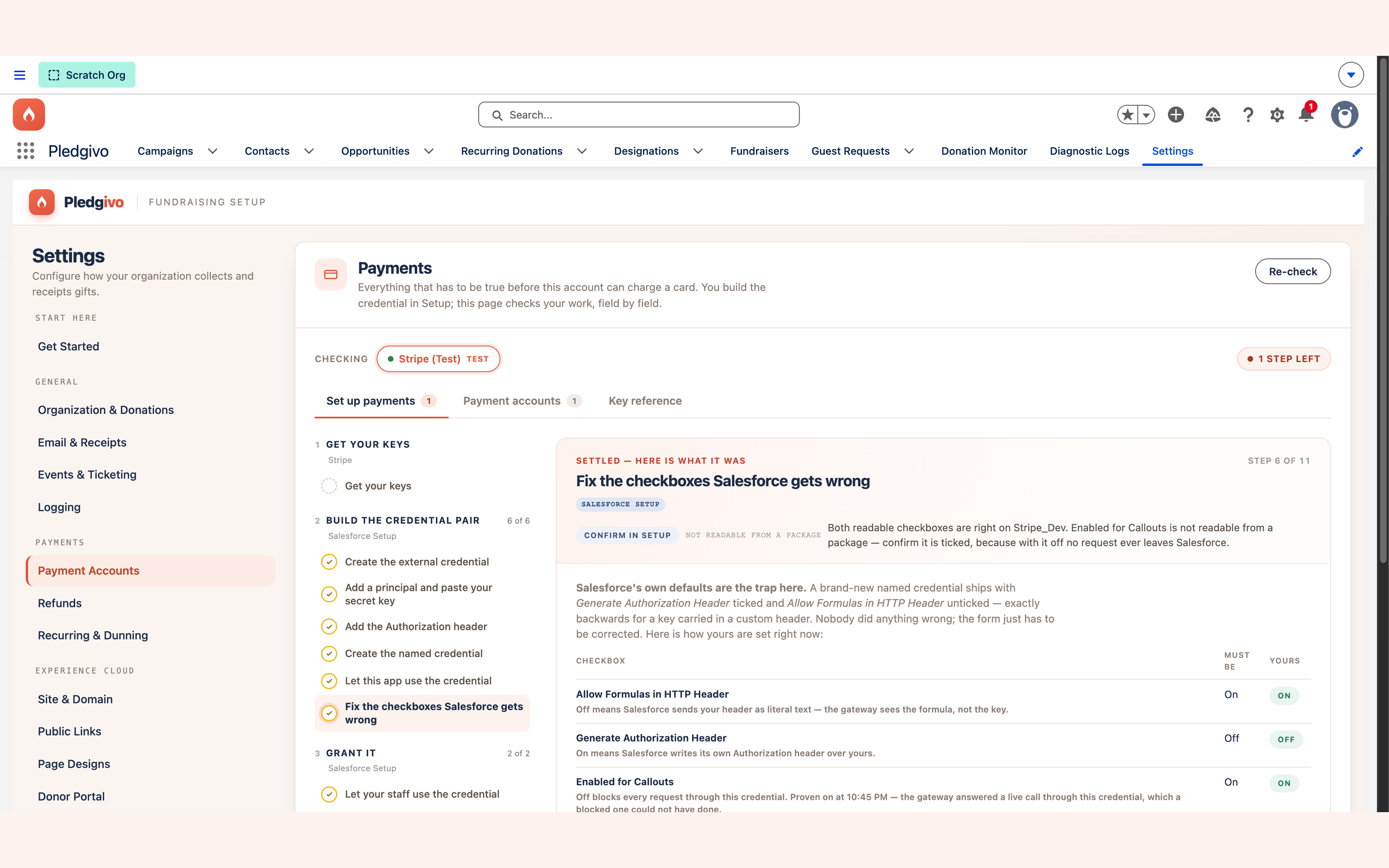This screenshot has width=1389, height=868.
Task: Click the Confirm in Setup pill
Action: tap(627, 535)
